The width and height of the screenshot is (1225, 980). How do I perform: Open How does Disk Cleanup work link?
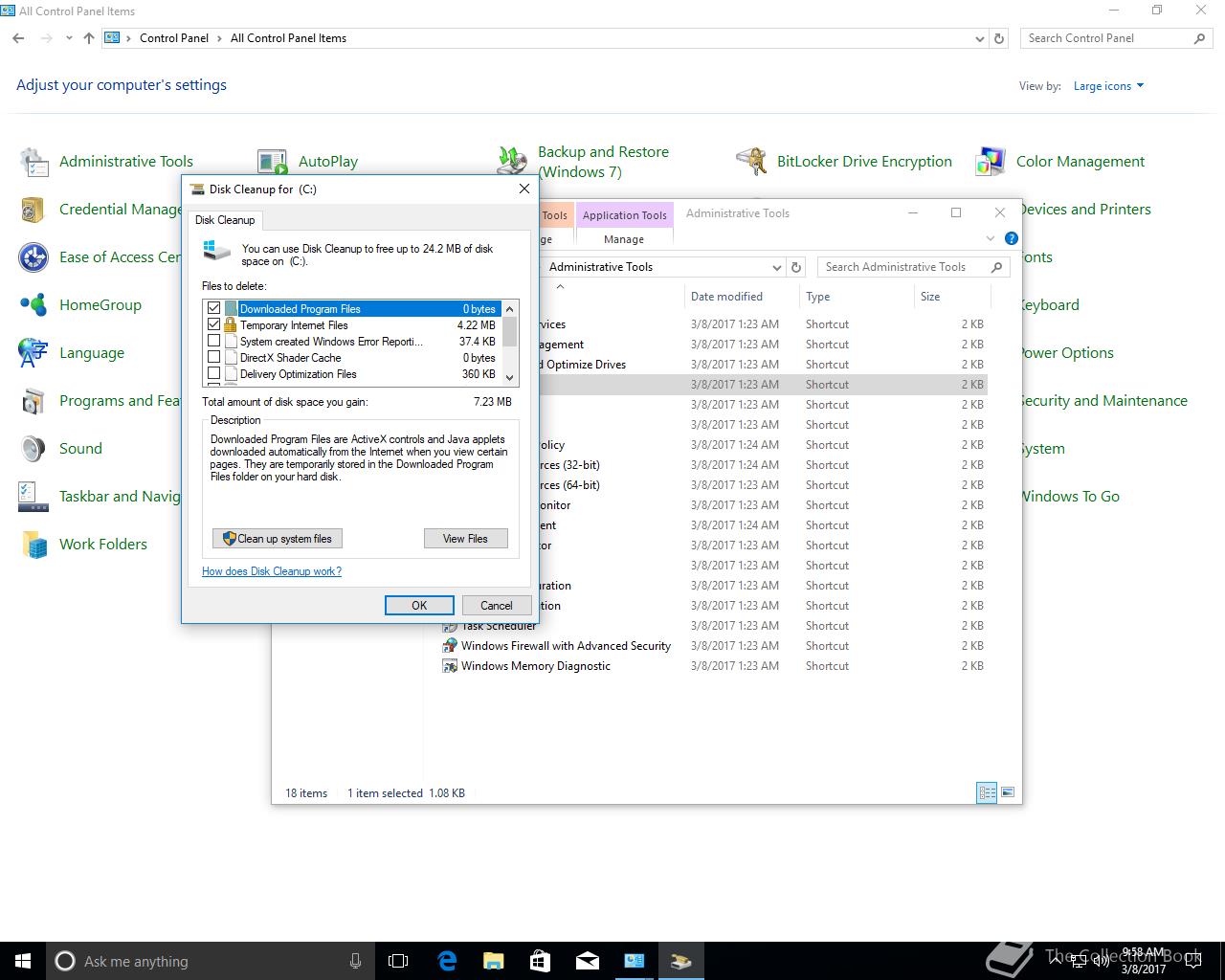(272, 571)
